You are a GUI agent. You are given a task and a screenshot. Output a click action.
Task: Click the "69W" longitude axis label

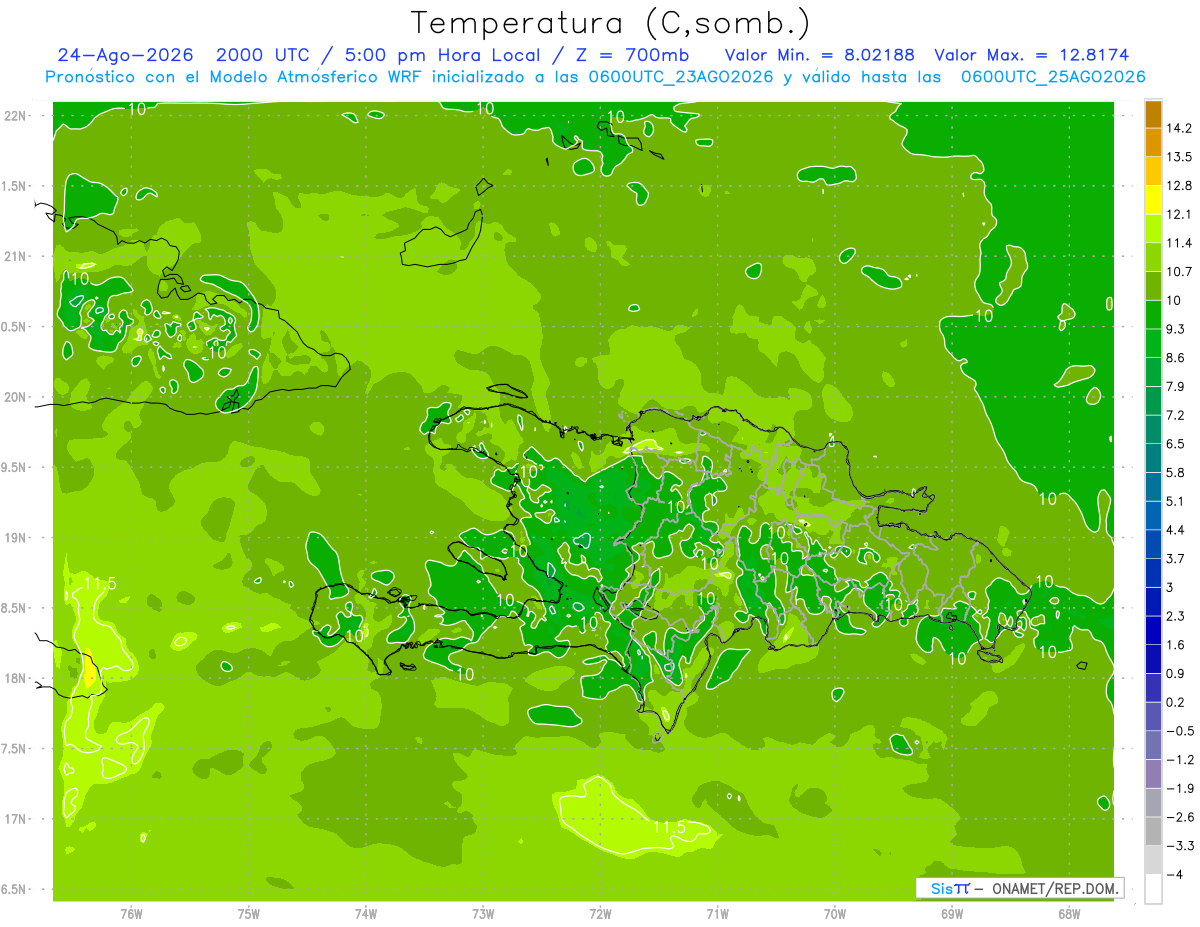pos(952,913)
